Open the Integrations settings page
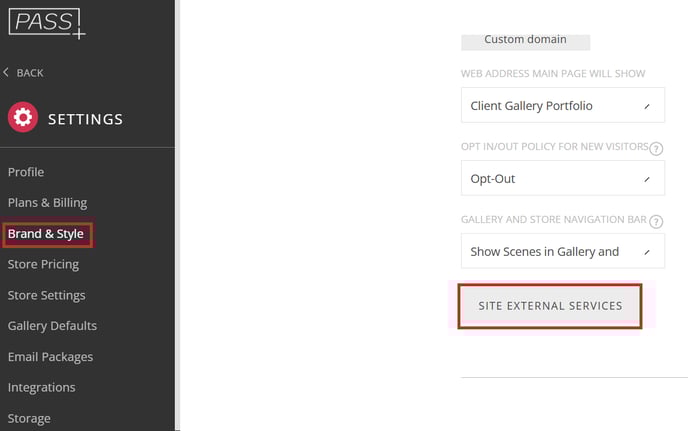This screenshot has height=431, width=688. (42, 388)
